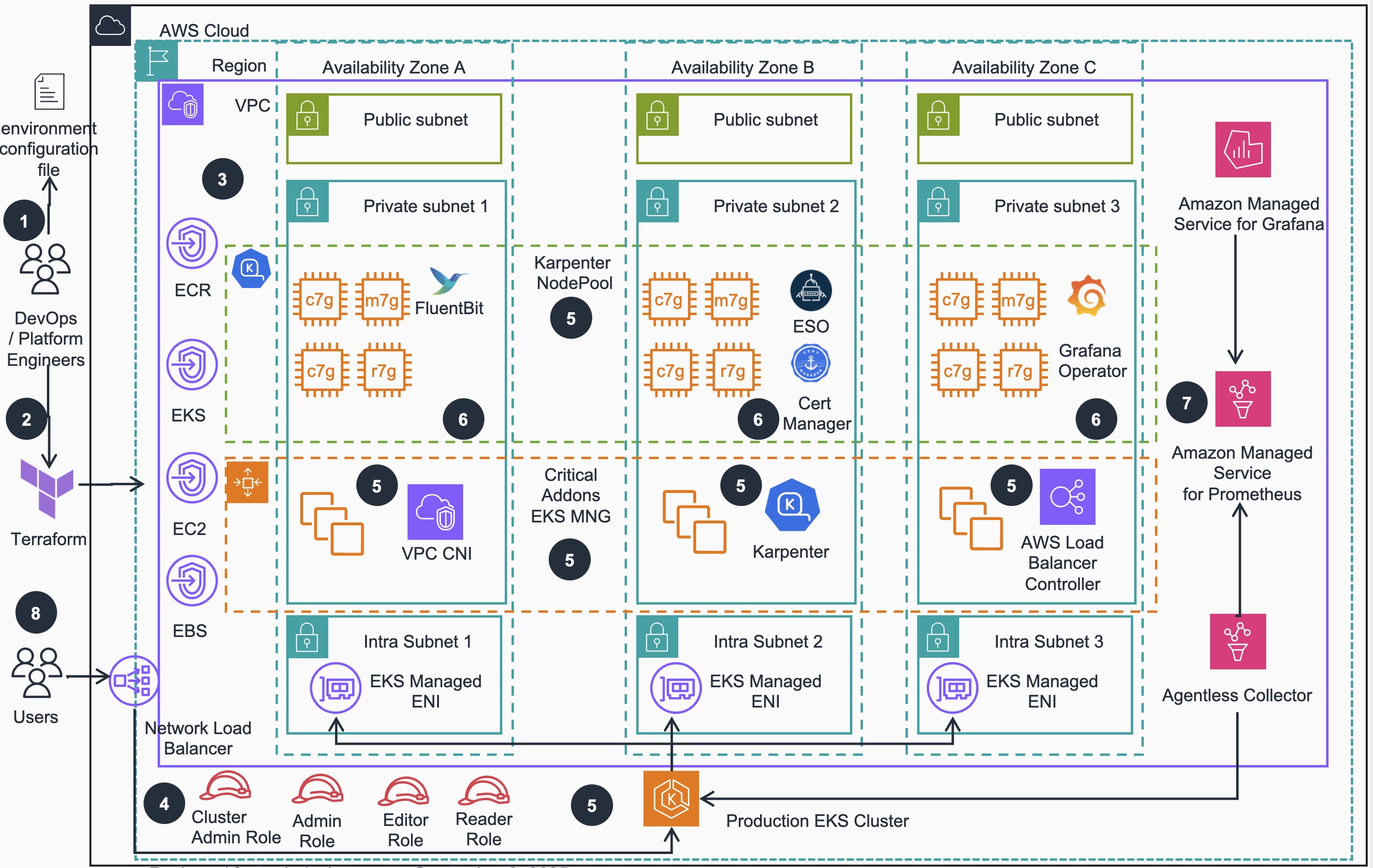The image size is (1373, 868).
Task: Click the Terraform logo icon
Action: coord(47,488)
